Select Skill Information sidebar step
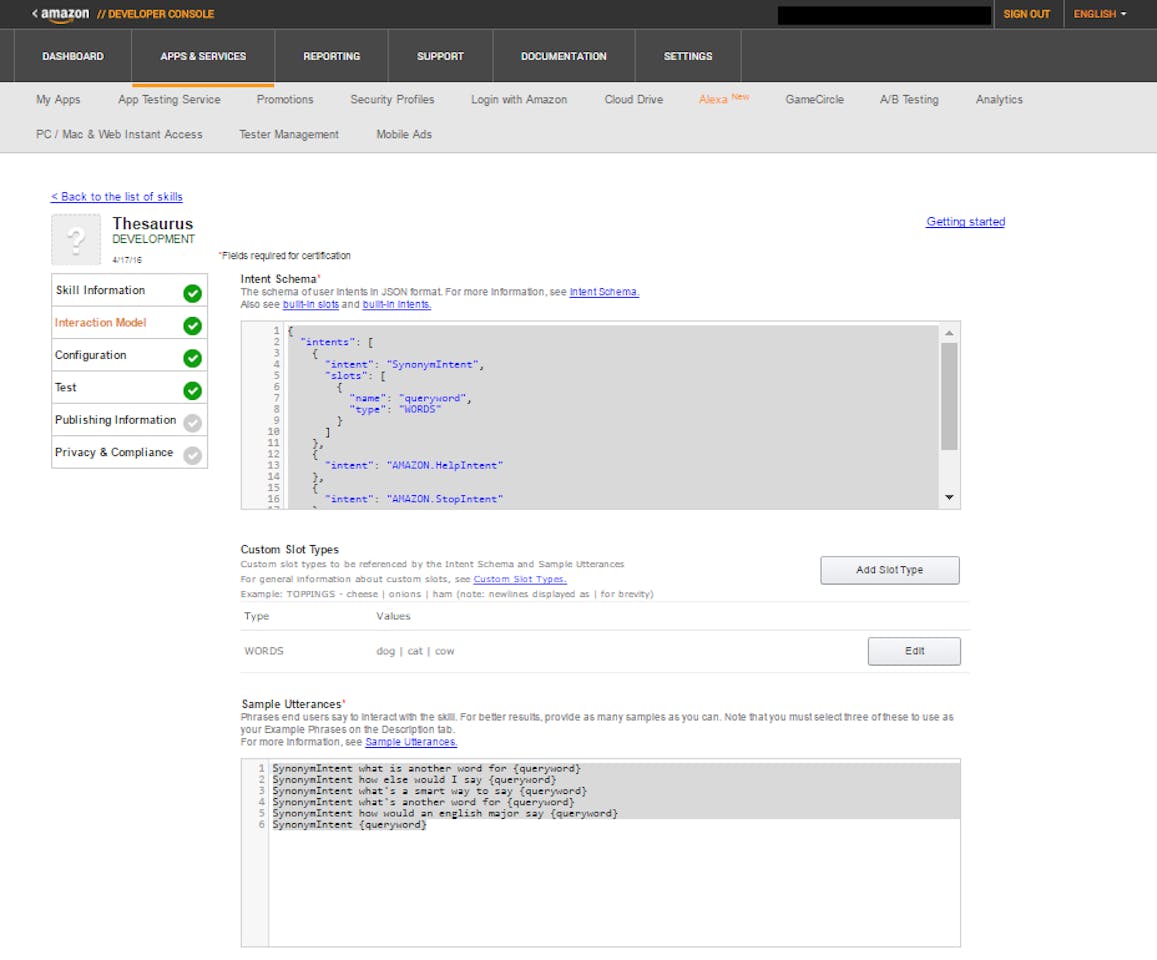 (129, 290)
